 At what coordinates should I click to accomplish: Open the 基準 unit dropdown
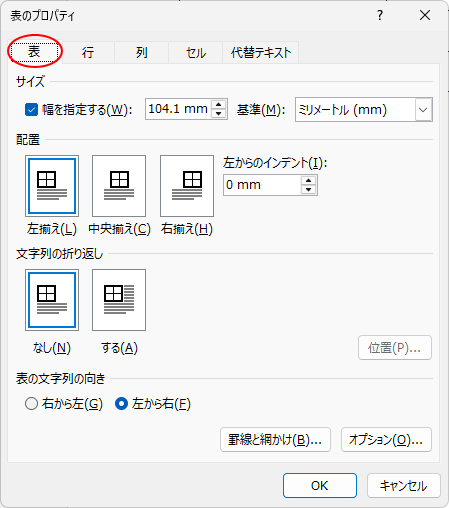click(364, 109)
